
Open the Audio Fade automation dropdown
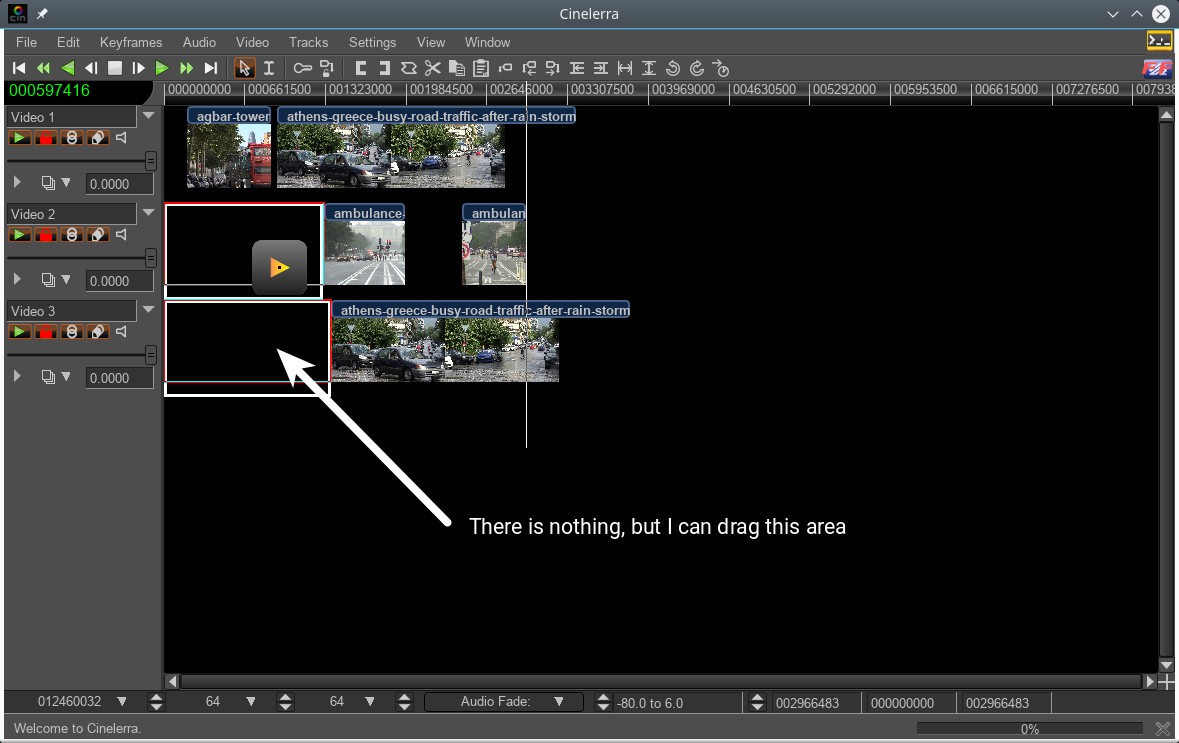pos(559,702)
